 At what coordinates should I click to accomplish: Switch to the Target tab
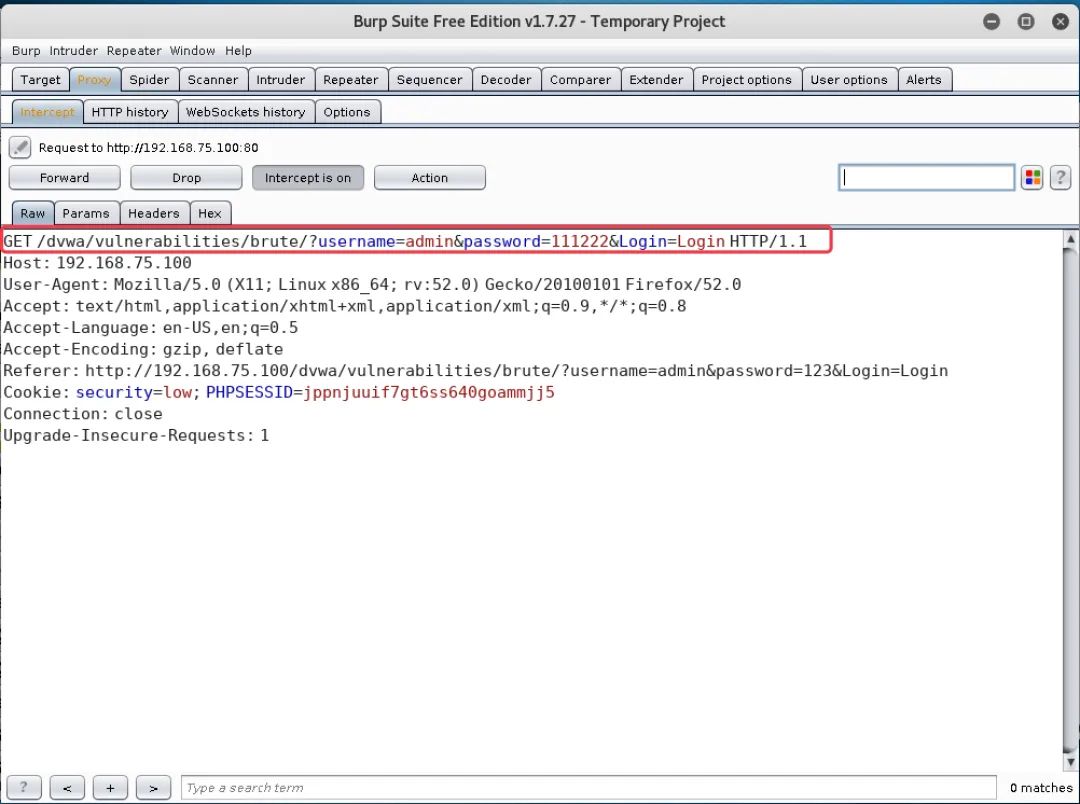pos(41,79)
